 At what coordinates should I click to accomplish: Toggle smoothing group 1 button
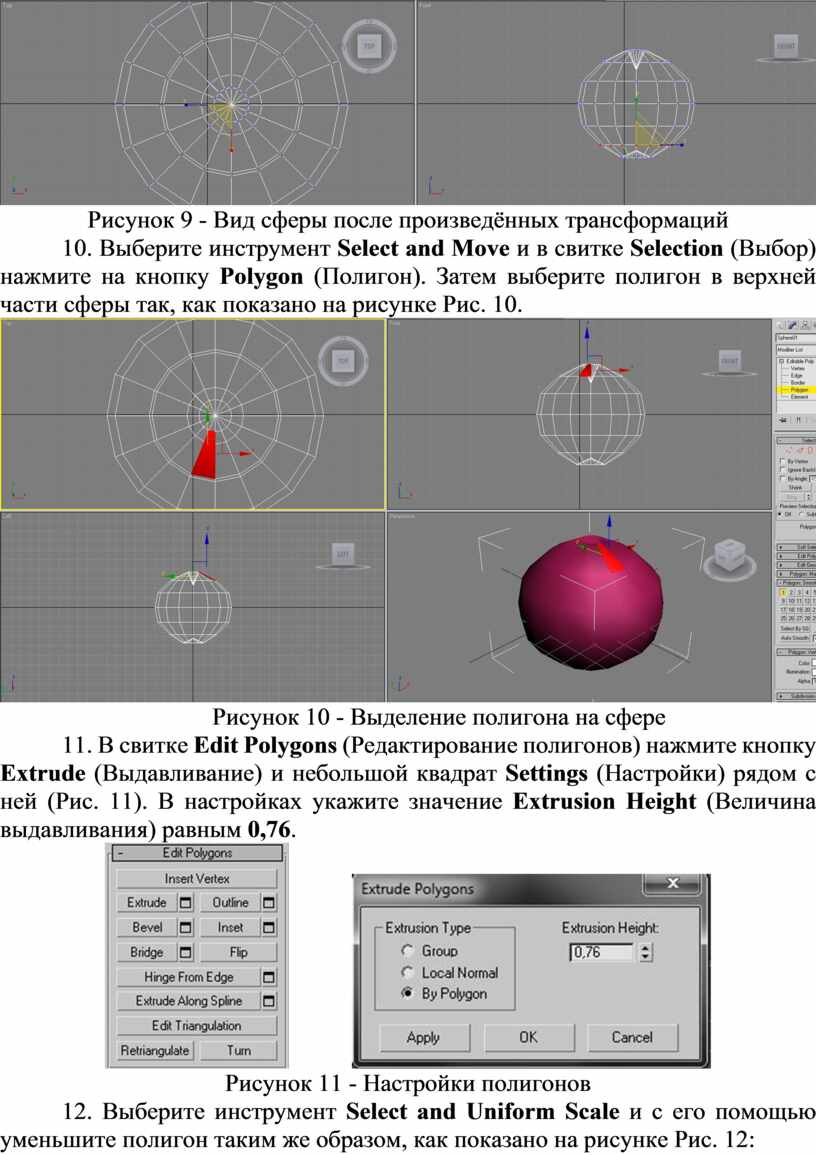(x=783, y=592)
